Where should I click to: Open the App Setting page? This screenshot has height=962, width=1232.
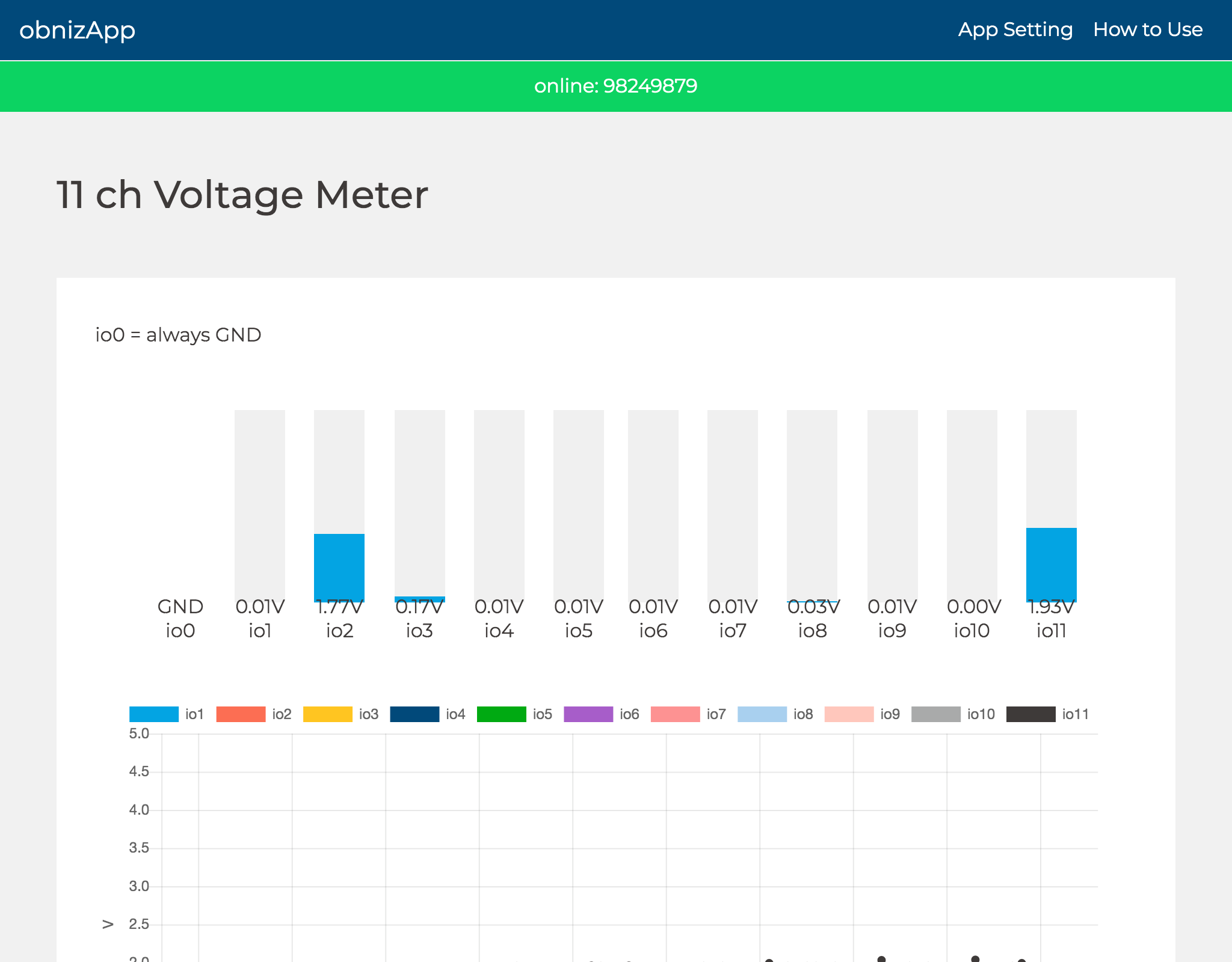1015,29
